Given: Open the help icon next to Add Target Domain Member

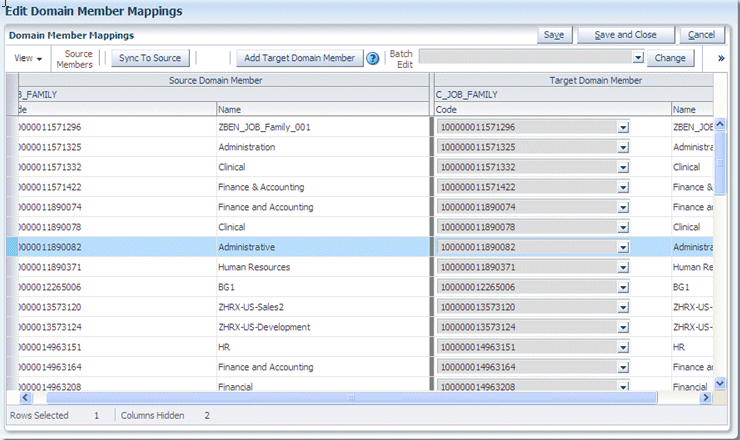Looking at the screenshot, I should pos(373,59).
